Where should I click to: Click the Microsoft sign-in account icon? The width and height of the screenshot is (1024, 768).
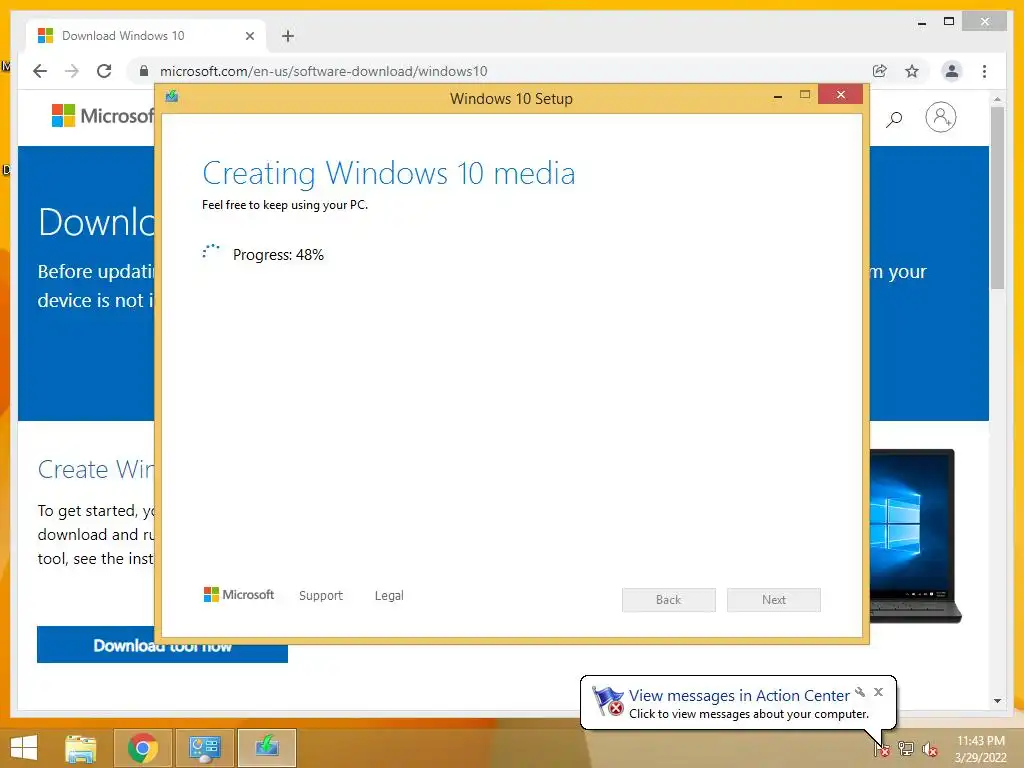pos(940,118)
